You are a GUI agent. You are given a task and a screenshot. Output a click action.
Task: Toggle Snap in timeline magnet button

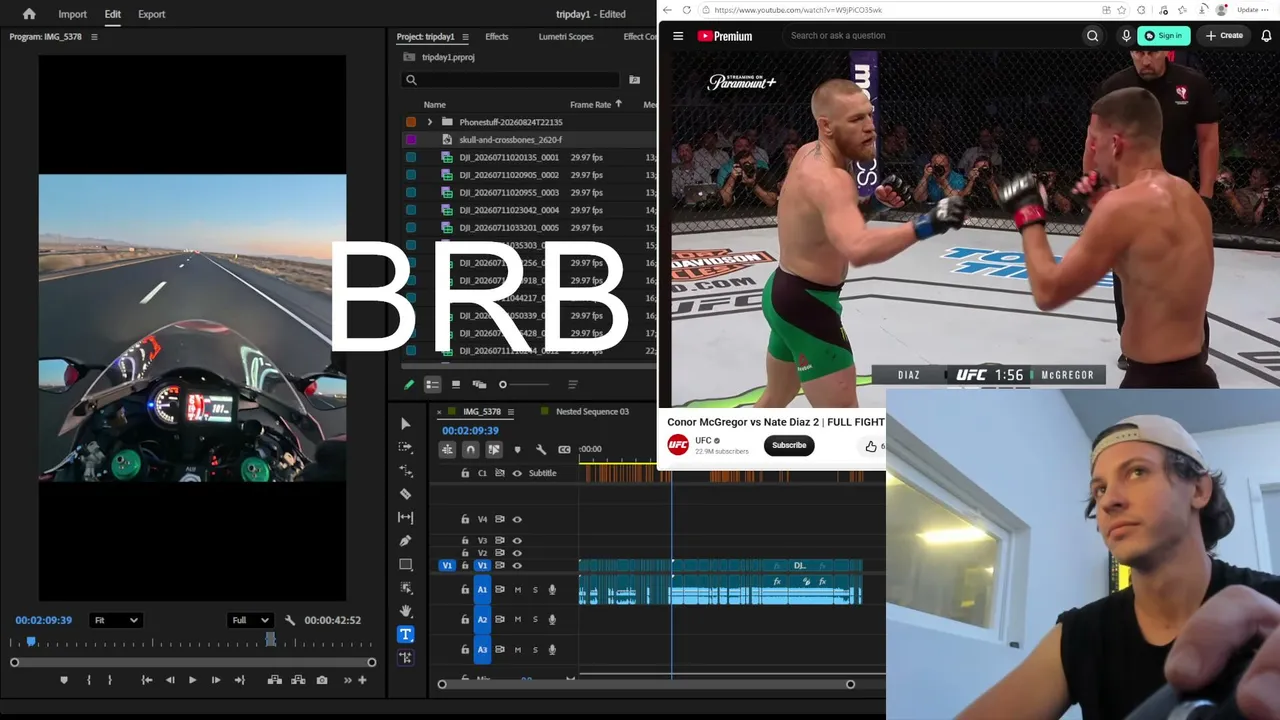470,450
